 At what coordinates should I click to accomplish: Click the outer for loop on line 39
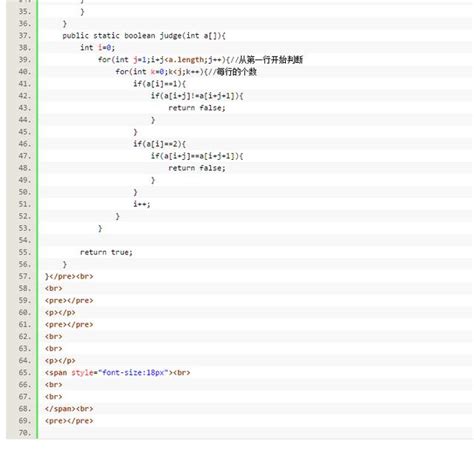coord(200,60)
